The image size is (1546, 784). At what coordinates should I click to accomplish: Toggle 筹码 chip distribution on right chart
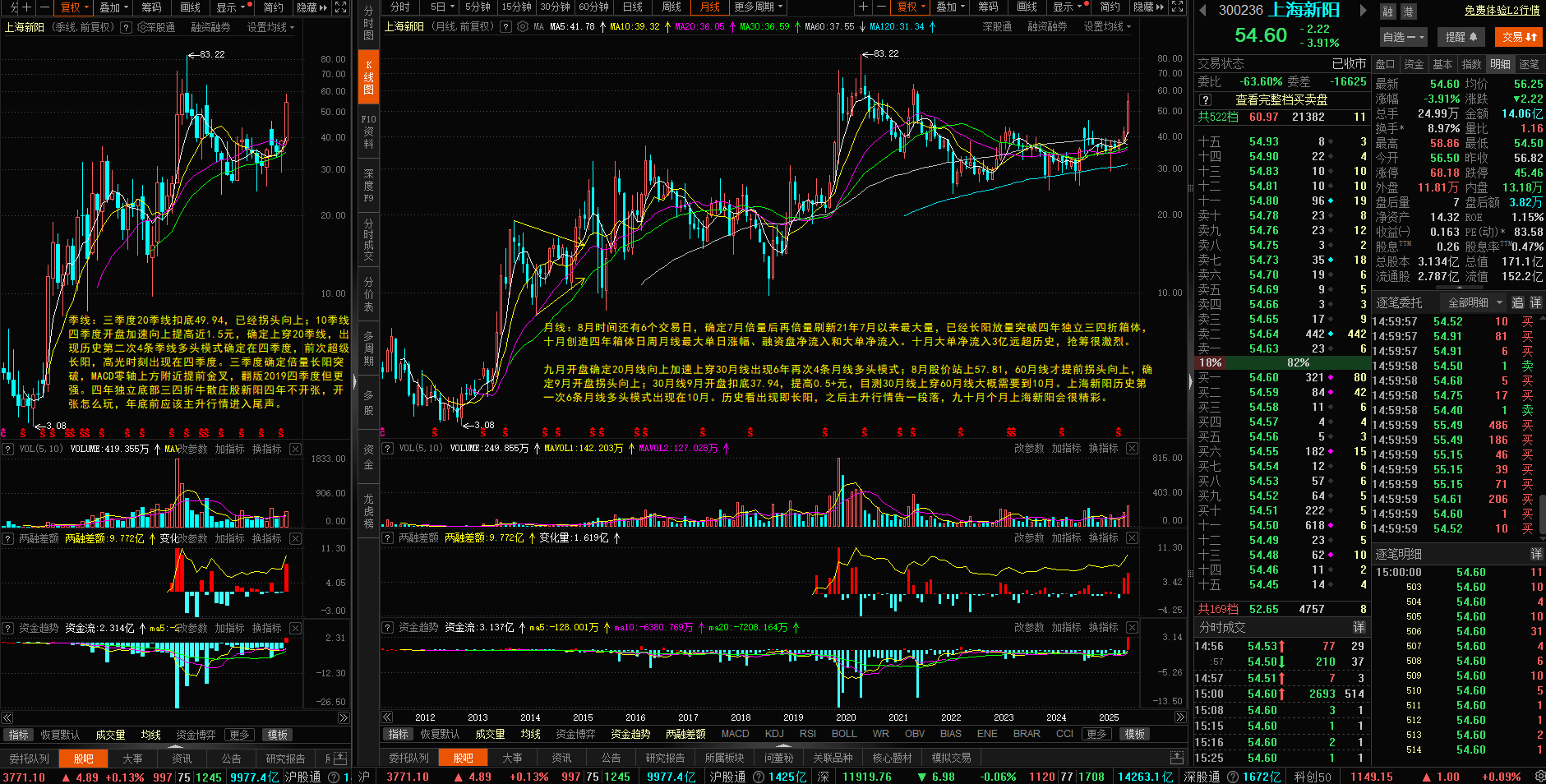tap(988, 7)
